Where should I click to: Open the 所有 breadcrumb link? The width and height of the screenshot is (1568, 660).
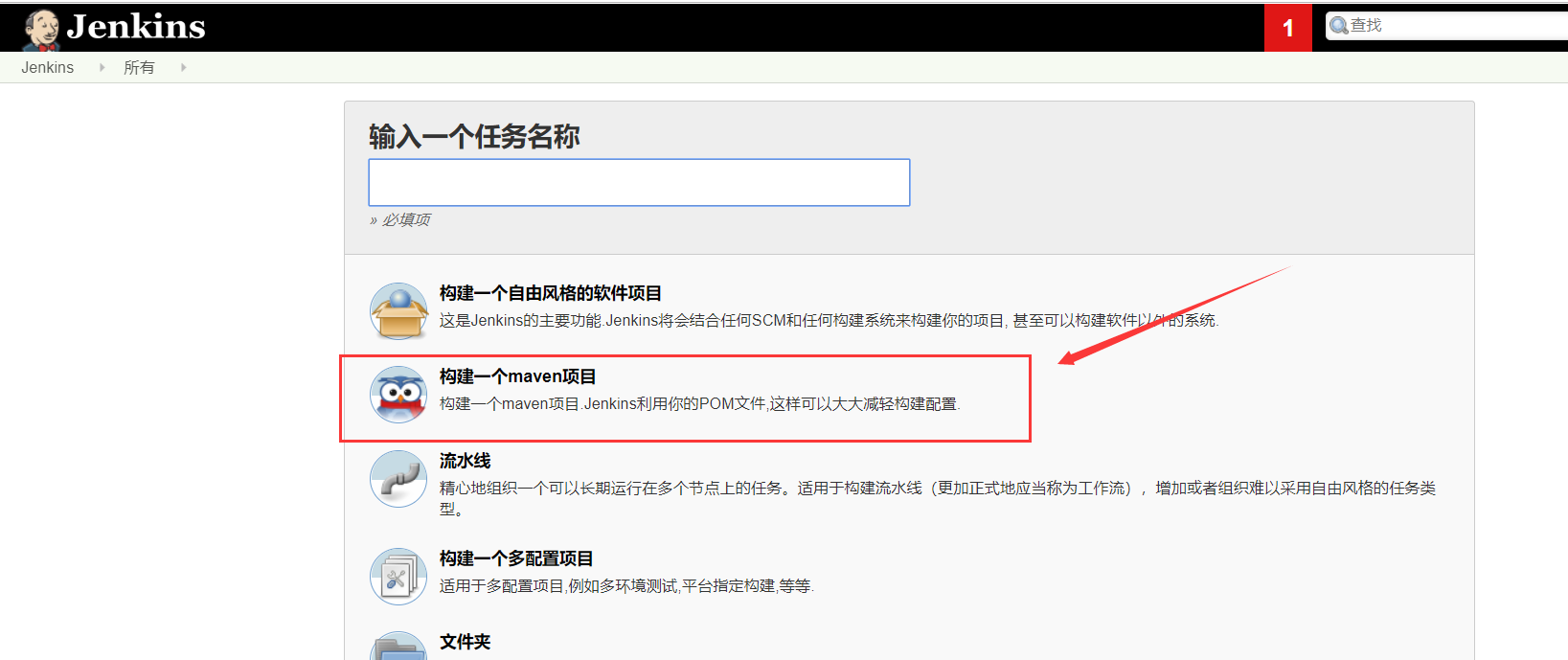139,67
